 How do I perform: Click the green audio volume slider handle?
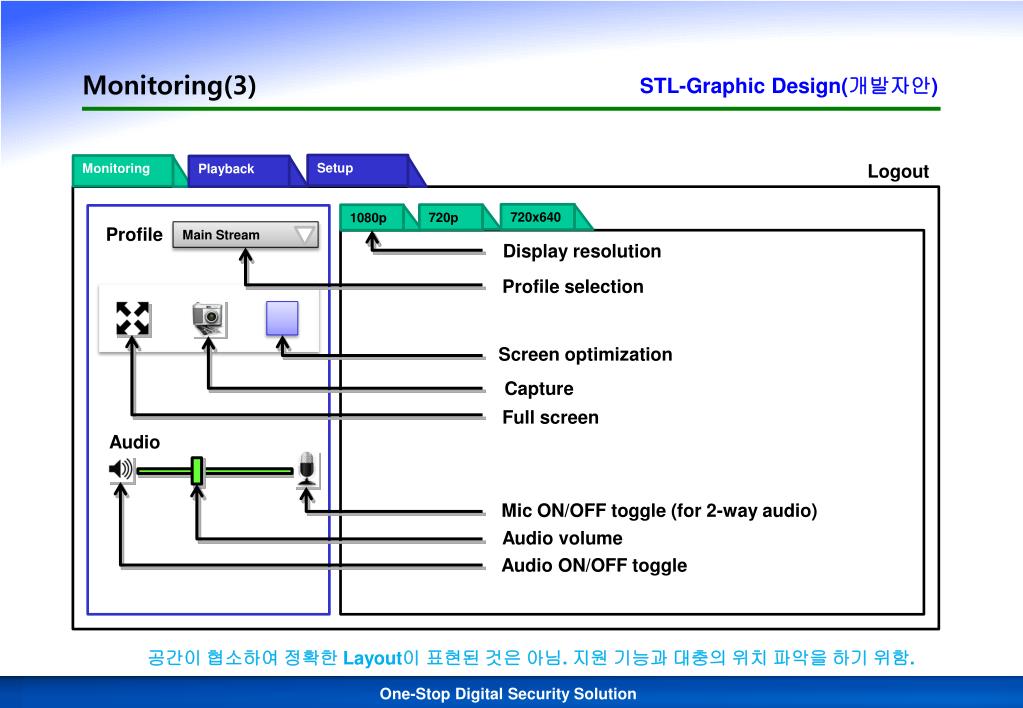tap(197, 470)
